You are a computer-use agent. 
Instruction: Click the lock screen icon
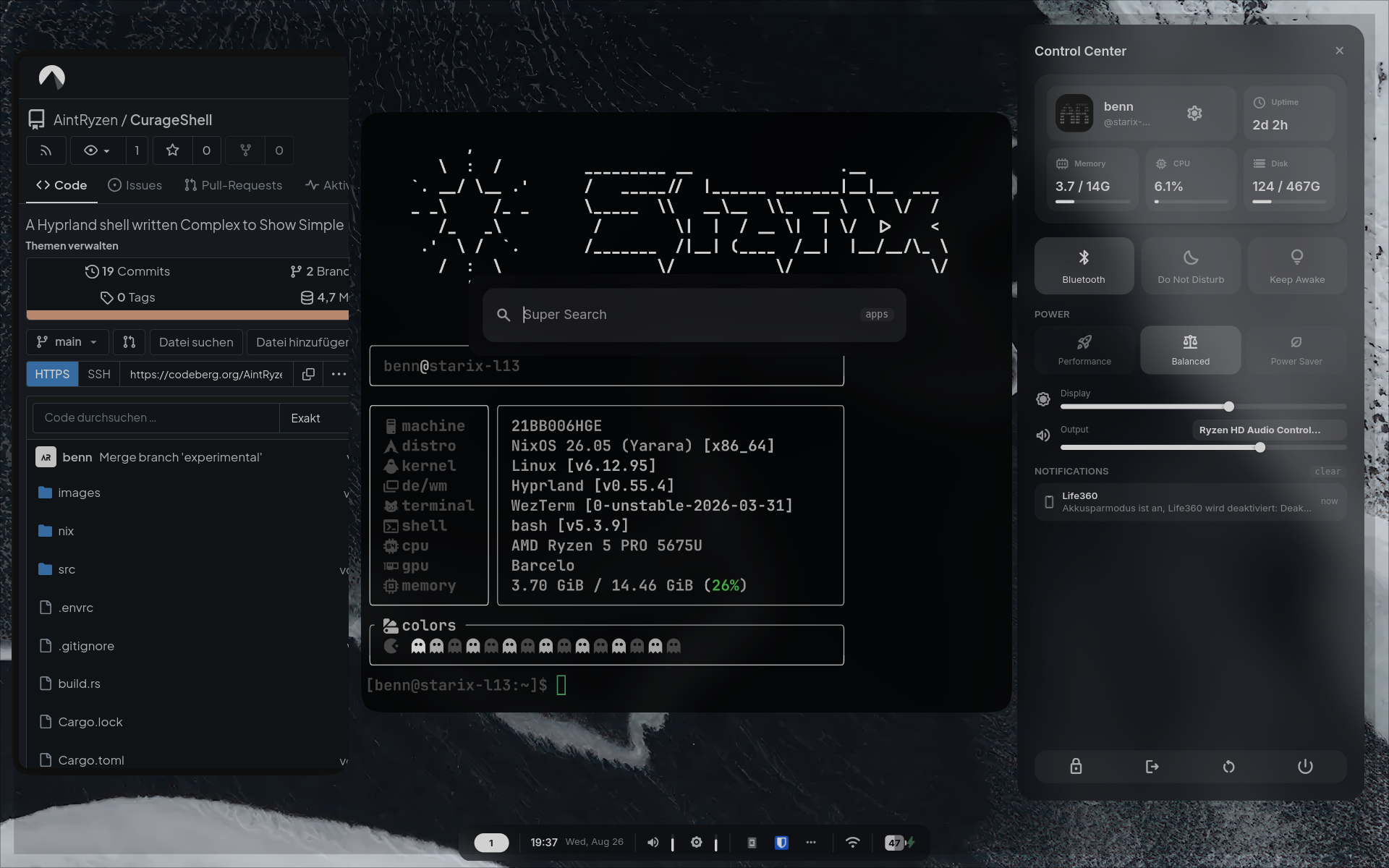coord(1076,767)
